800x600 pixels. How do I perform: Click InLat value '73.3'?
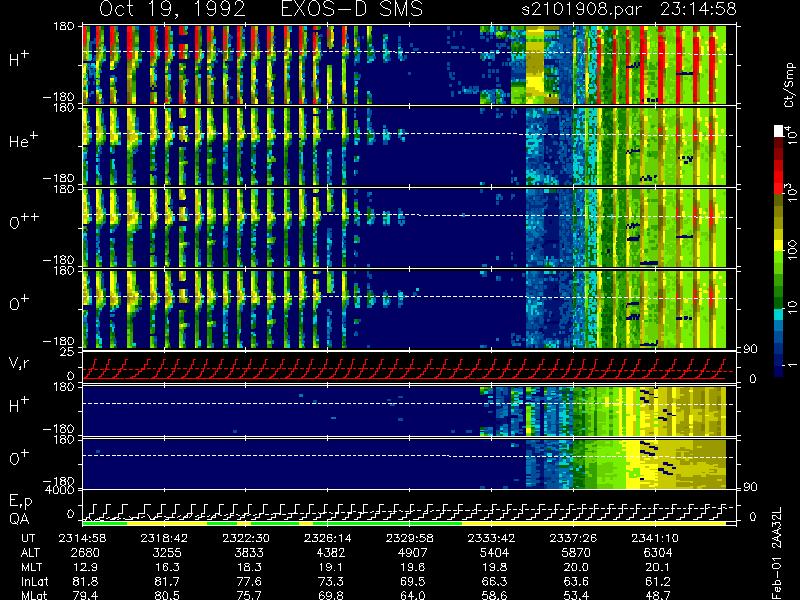pyautogui.click(x=331, y=581)
